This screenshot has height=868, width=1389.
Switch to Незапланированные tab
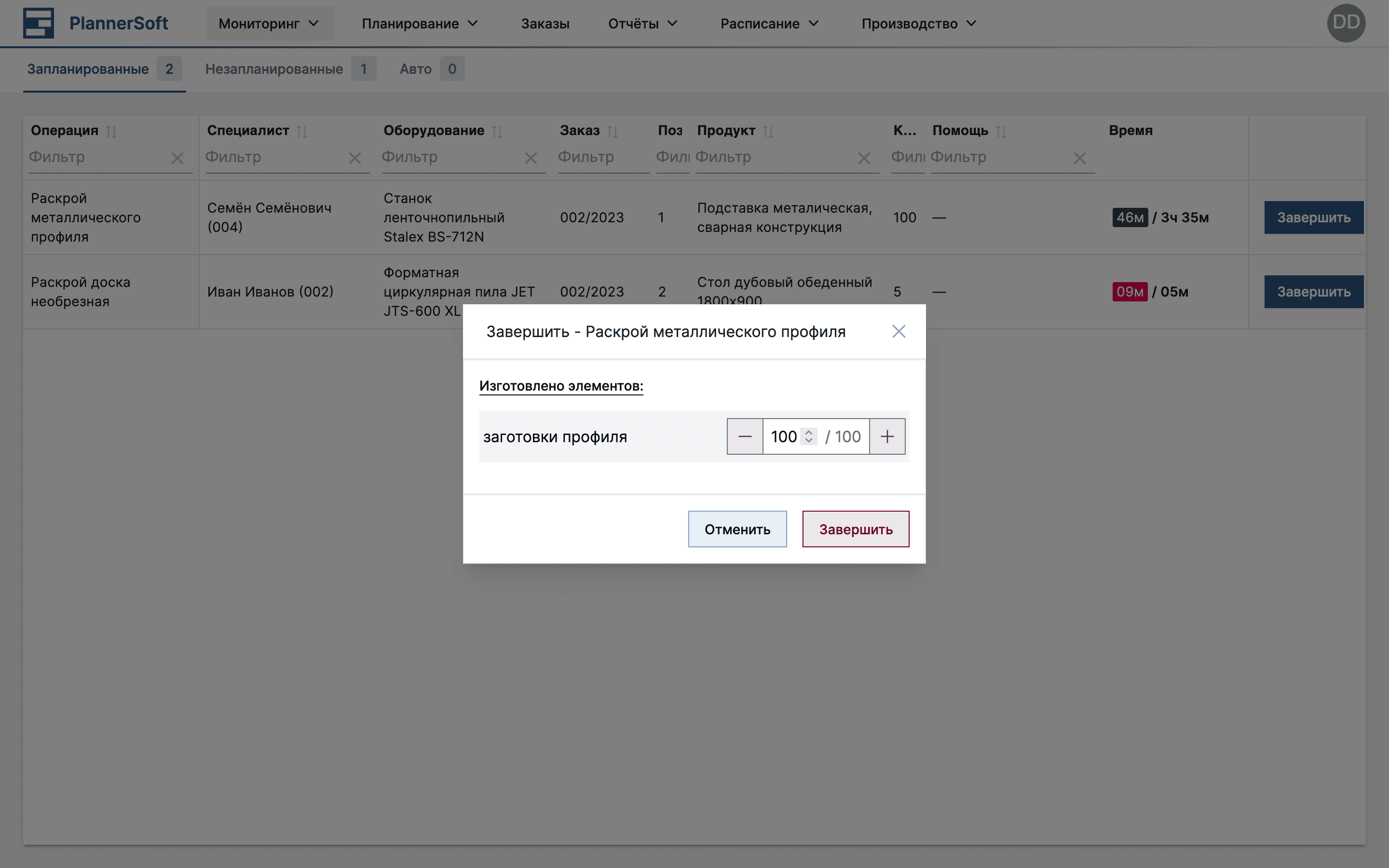pos(274,69)
